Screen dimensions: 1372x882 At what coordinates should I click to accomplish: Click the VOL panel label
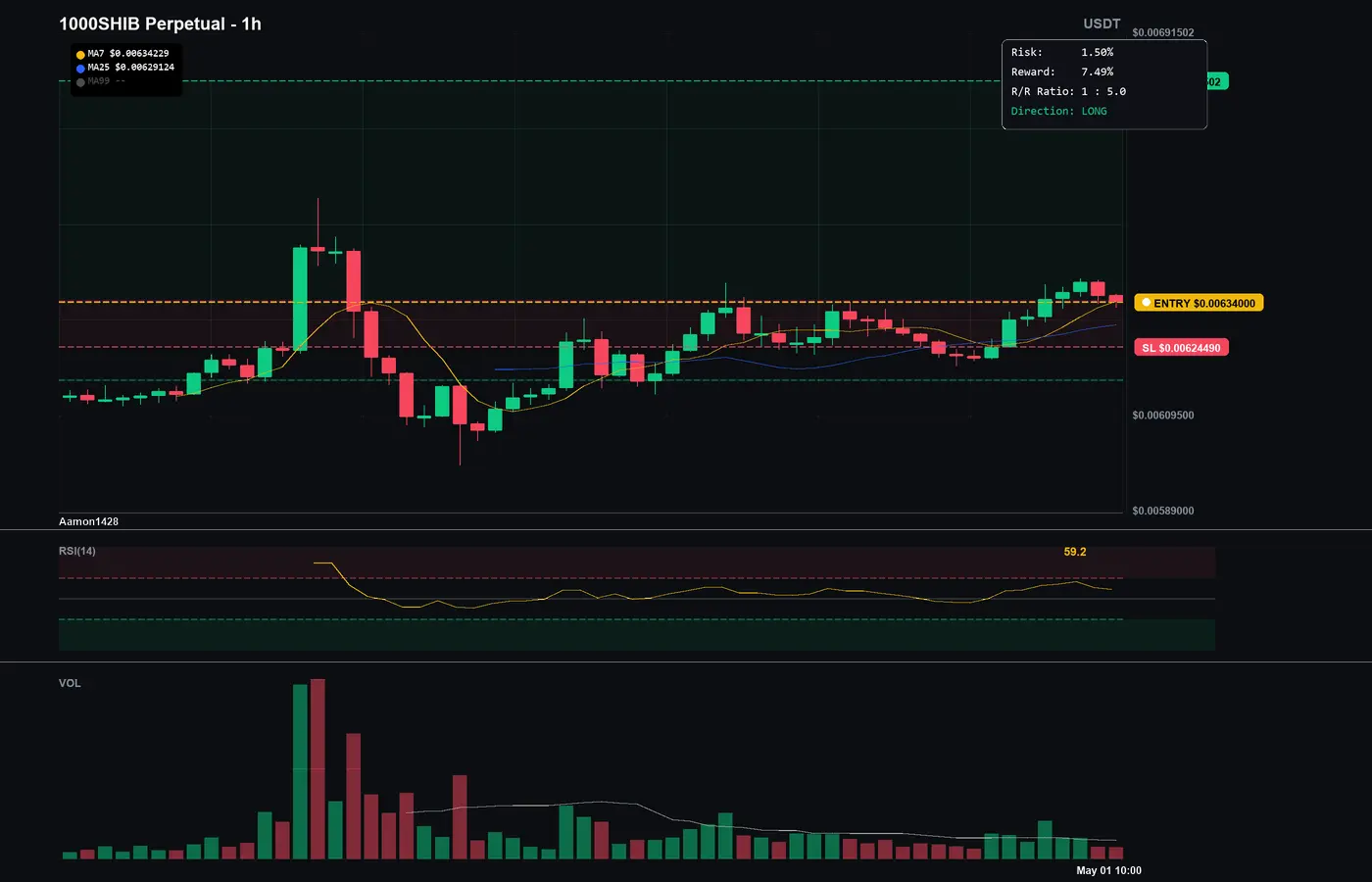[70, 683]
